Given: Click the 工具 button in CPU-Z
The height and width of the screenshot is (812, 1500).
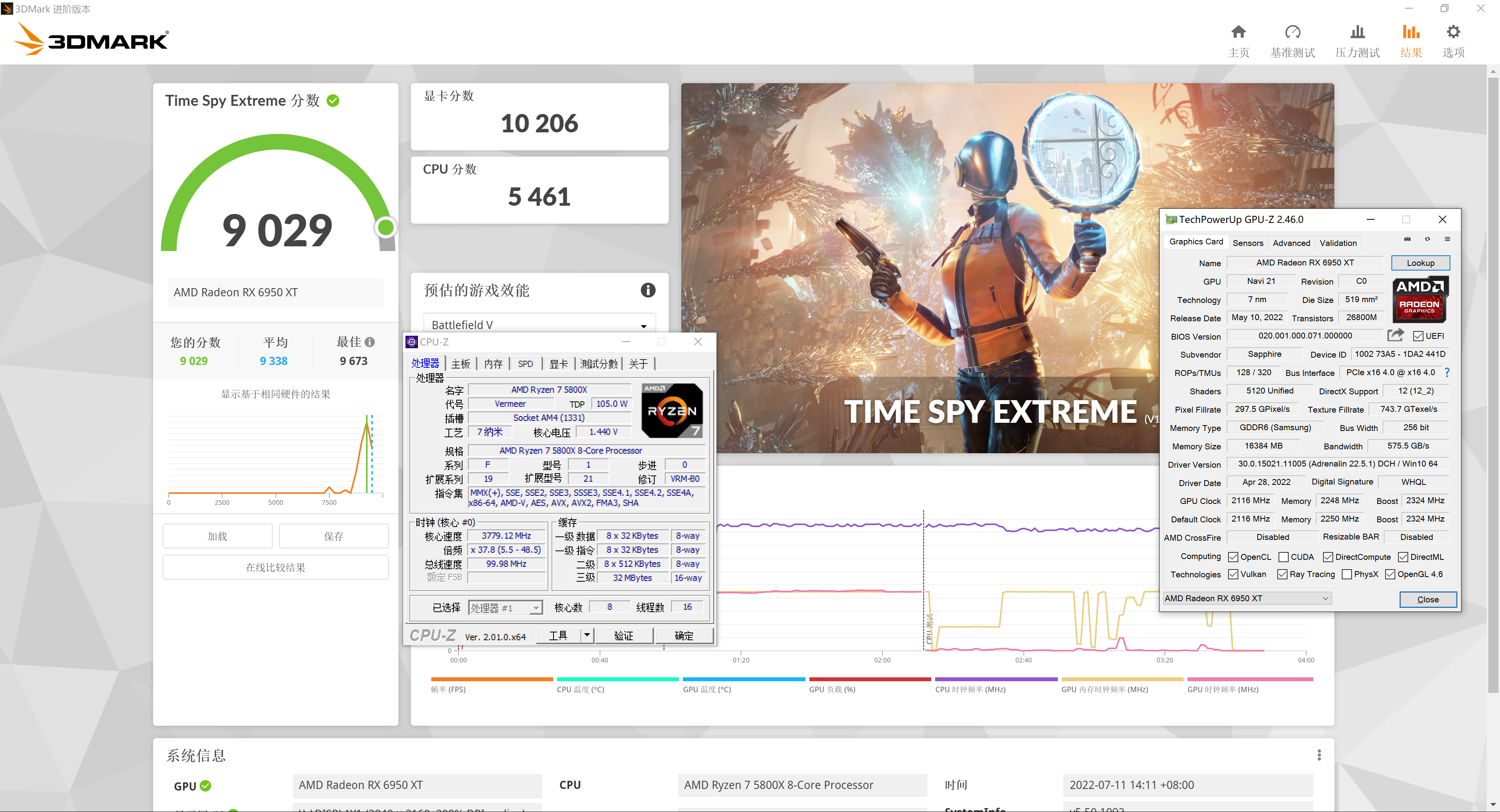Looking at the screenshot, I should [x=558, y=636].
